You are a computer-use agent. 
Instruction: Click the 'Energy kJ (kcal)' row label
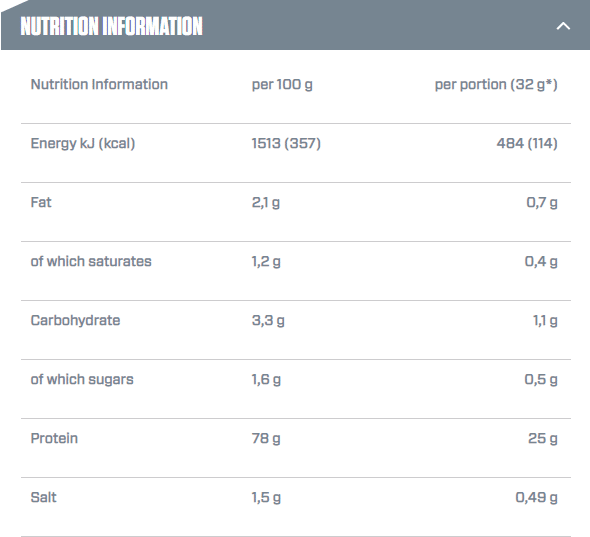tap(83, 143)
